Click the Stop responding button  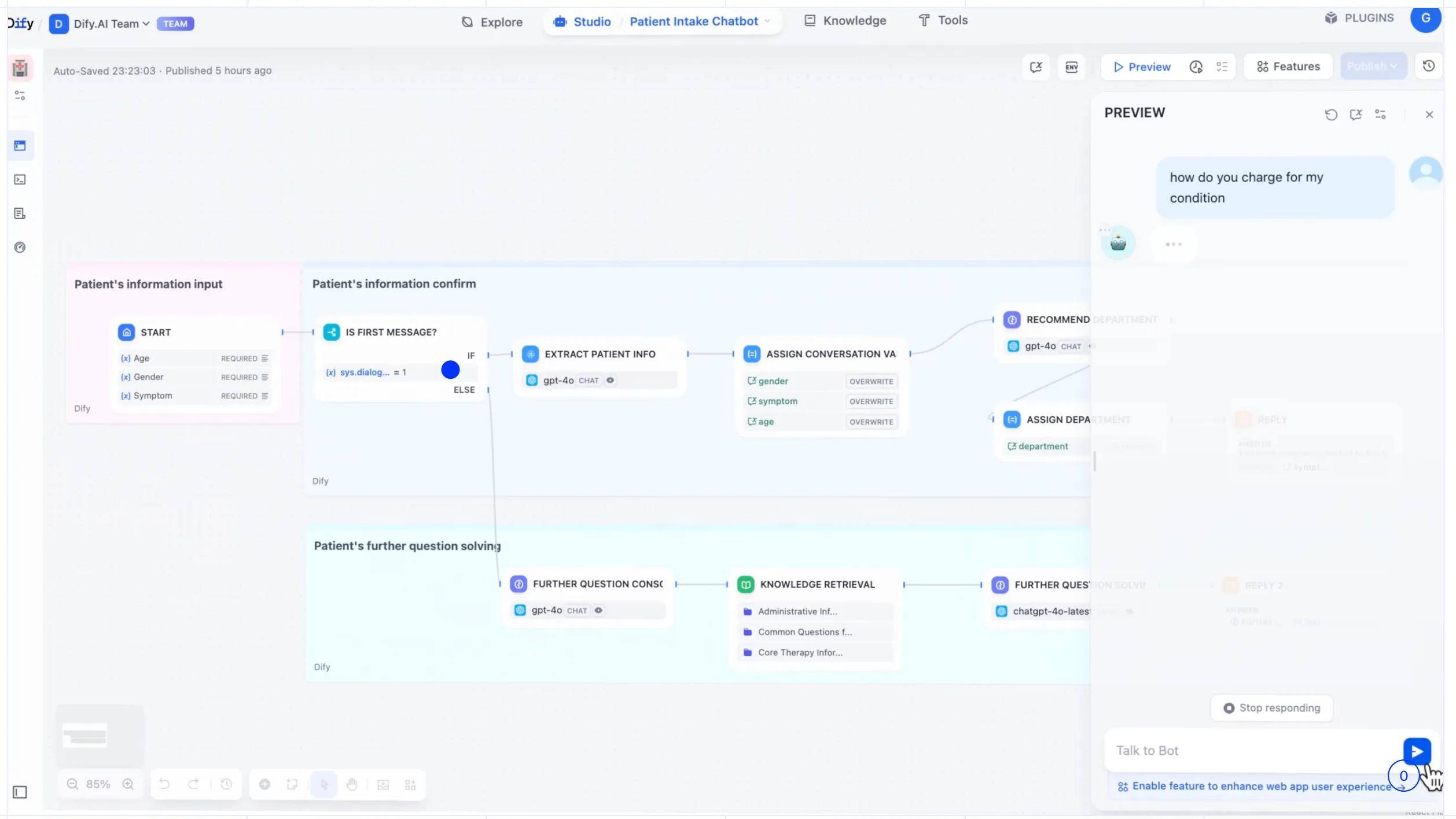[x=1271, y=708]
